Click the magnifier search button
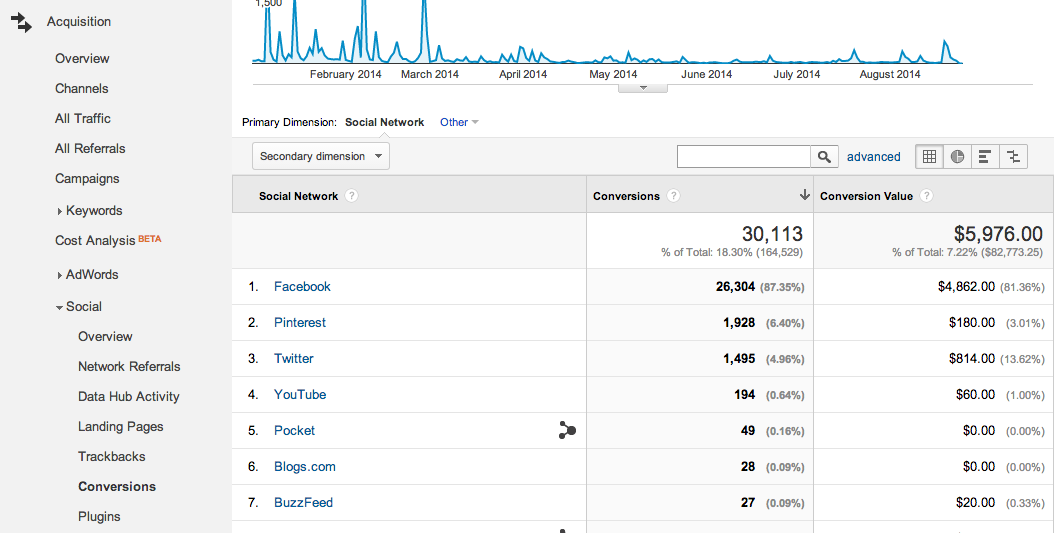The image size is (1054, 533). coord(824,157)
